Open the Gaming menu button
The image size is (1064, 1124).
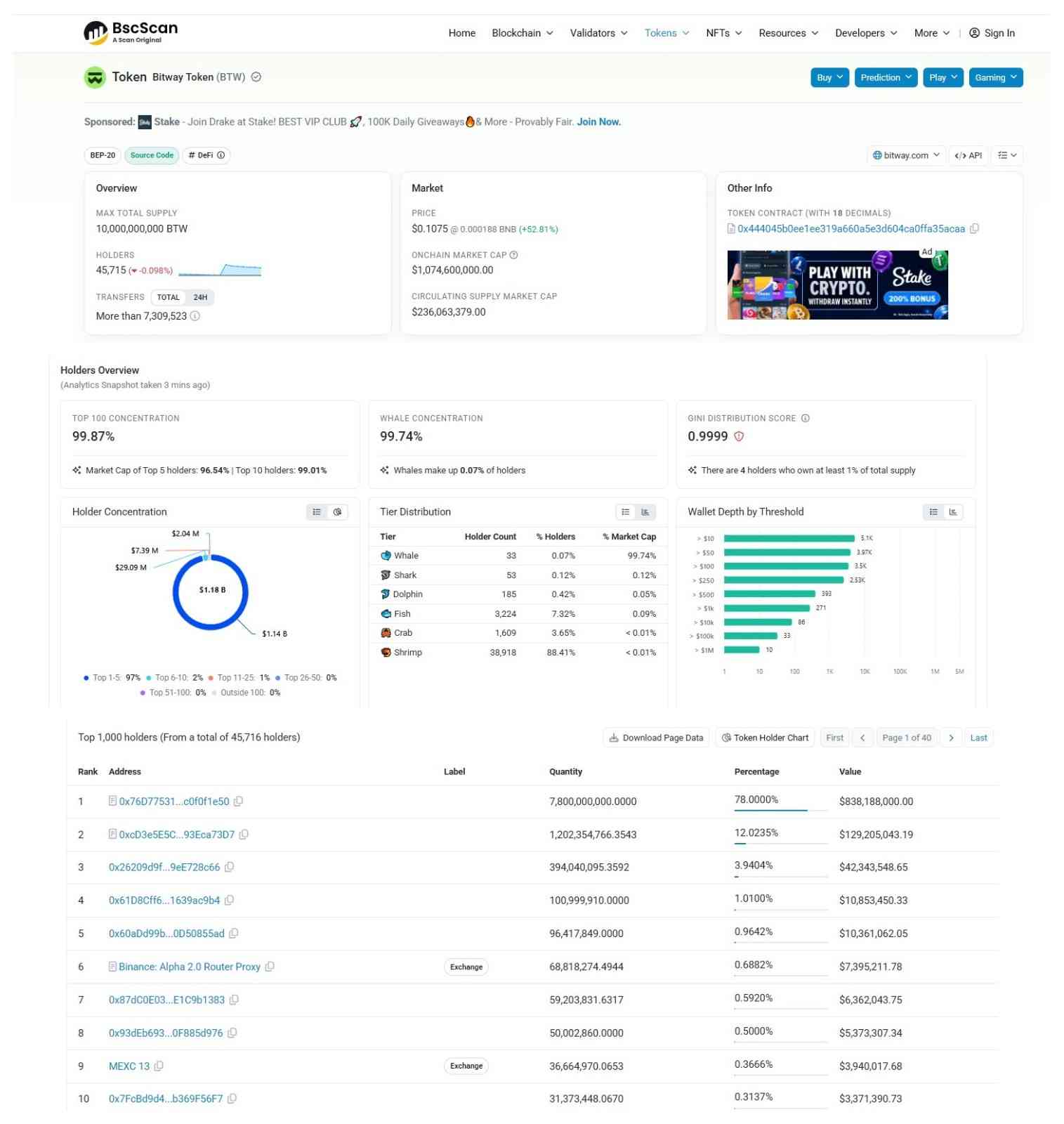point(995,78)
